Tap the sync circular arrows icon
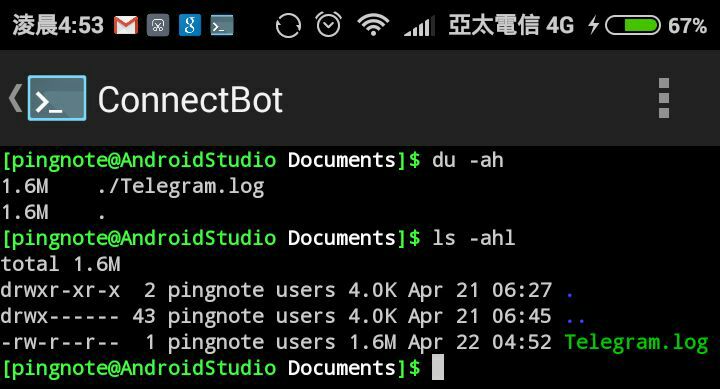The width and height of the screenshot is (720, 389). point(288,25)
